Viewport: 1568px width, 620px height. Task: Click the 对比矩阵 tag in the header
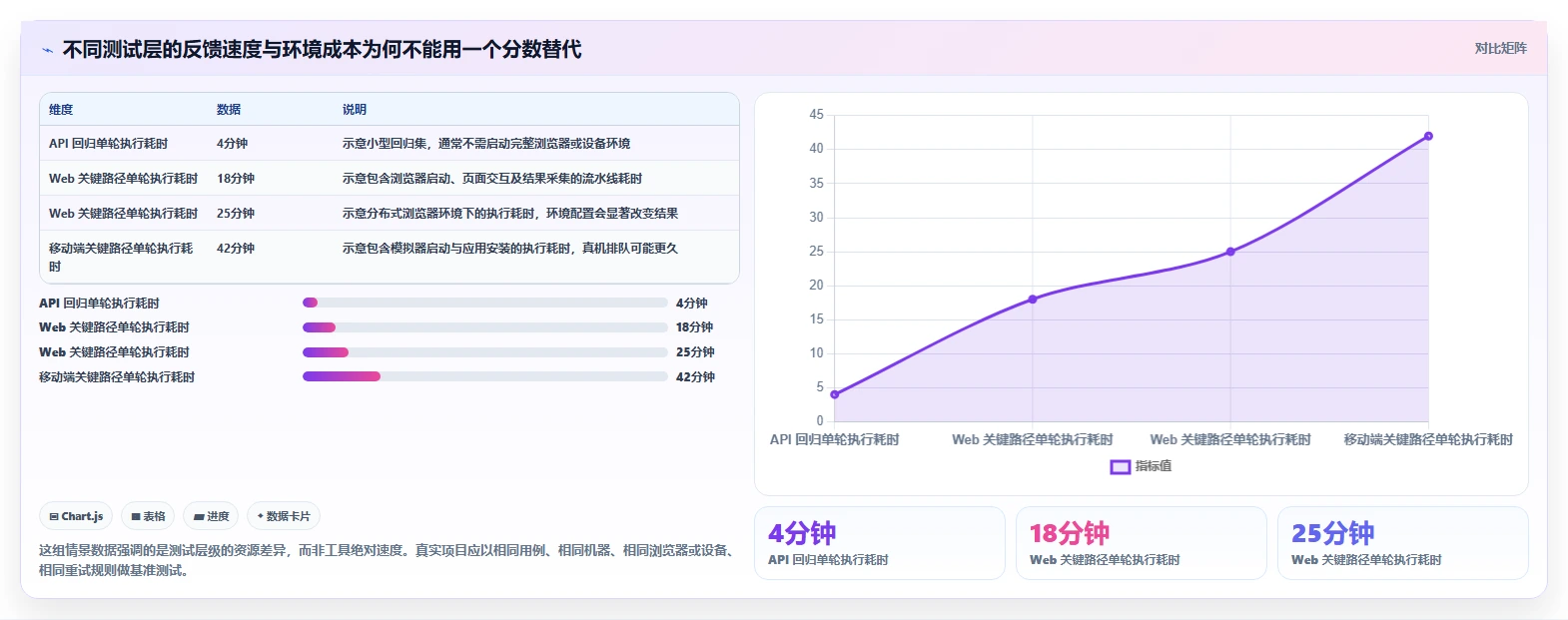tap(1500, 48)
